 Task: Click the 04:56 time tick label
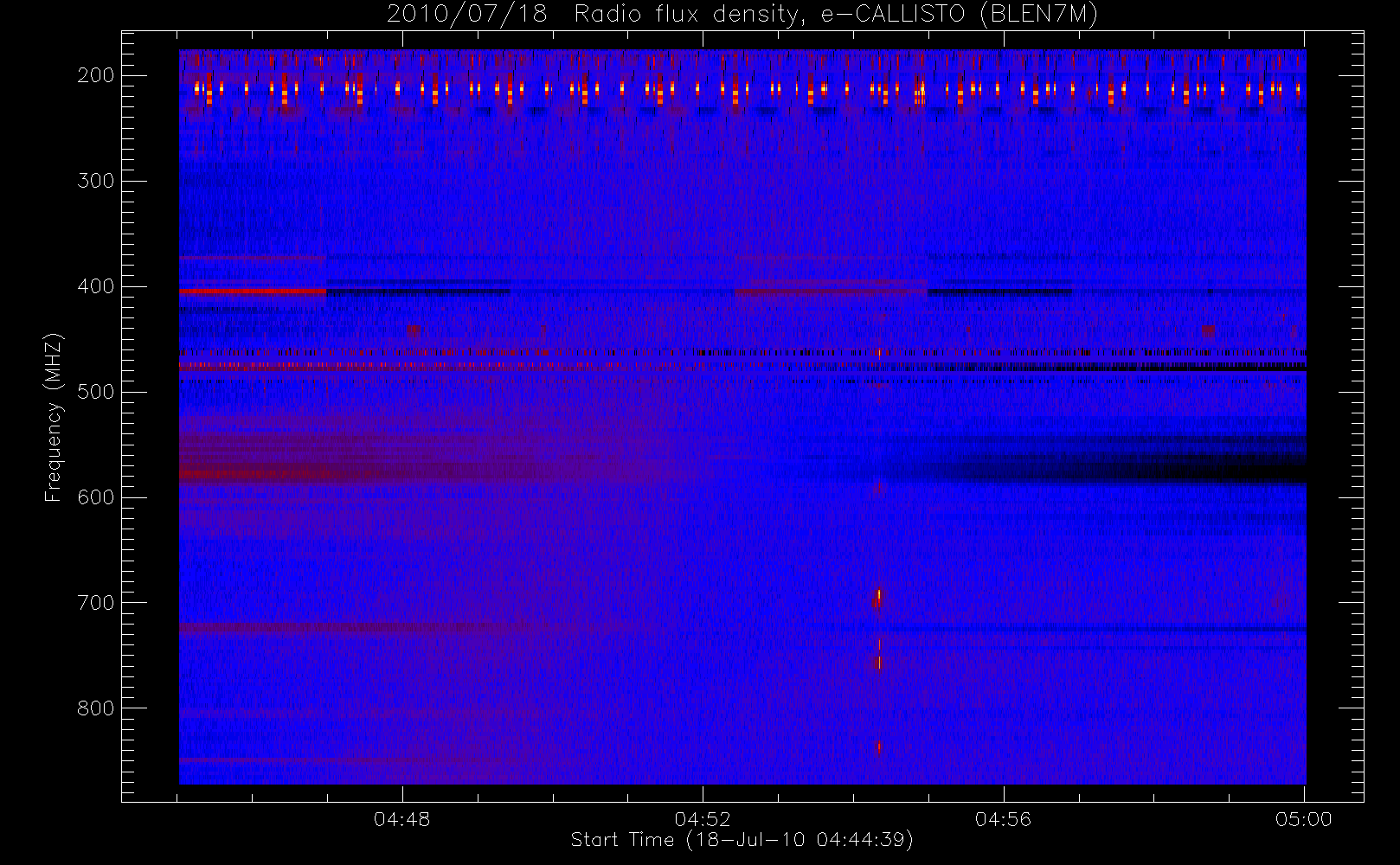point(1004,819)
